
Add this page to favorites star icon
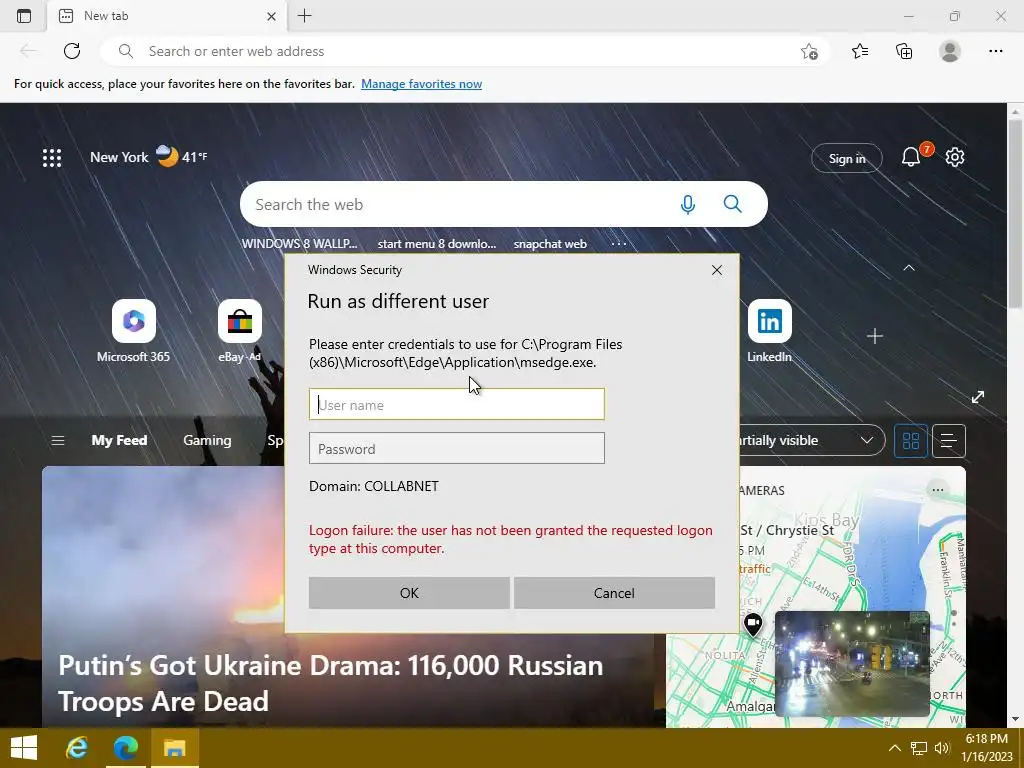tap(809, 52)
